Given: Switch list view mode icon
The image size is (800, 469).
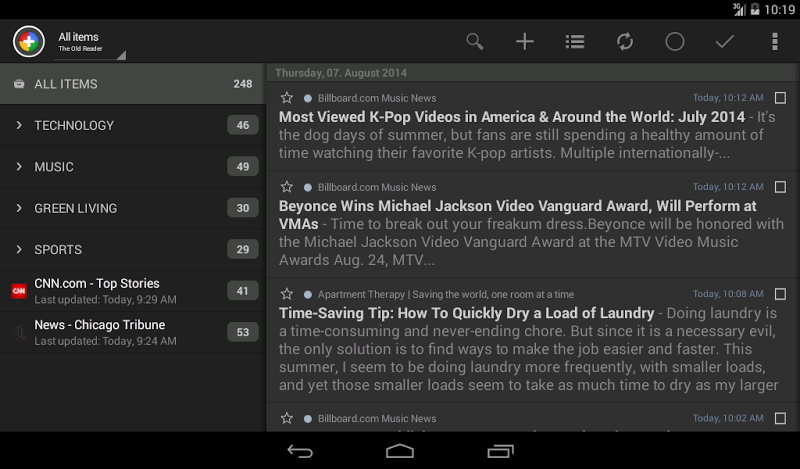Looking at the screenshot, I should [x=575, y=41].
